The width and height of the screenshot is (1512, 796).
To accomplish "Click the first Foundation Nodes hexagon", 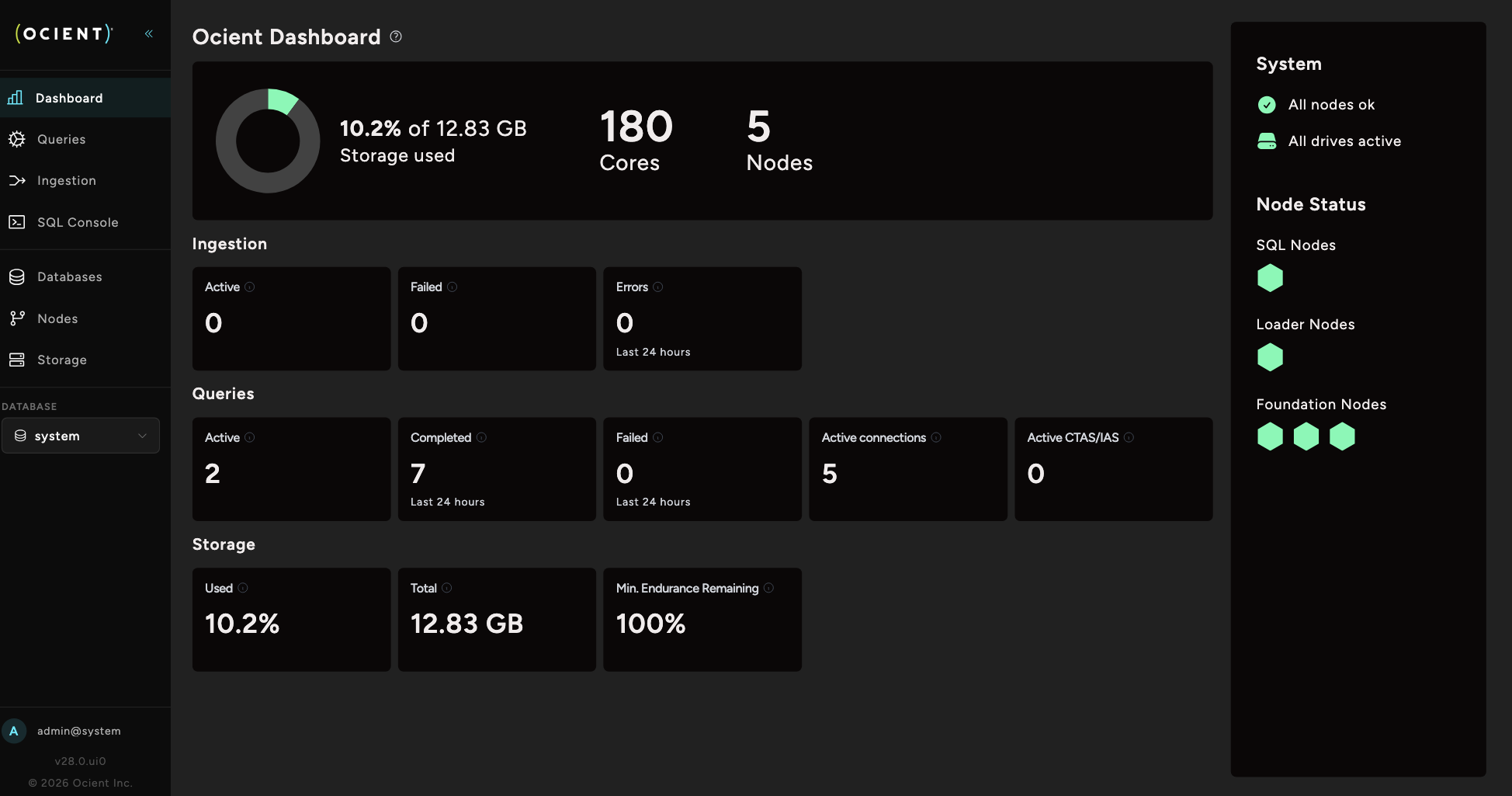I will 1270,436.
